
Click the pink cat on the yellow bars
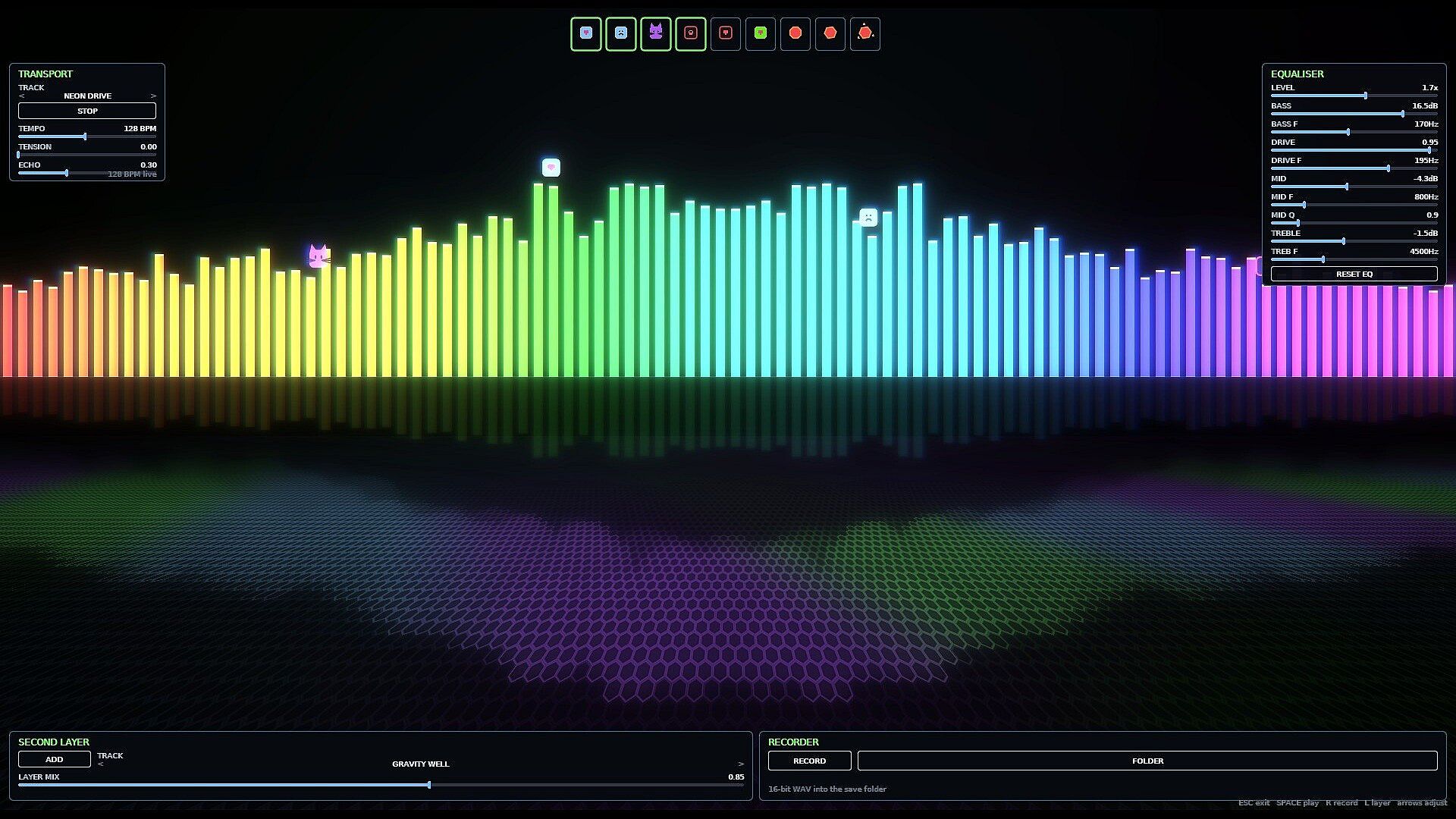tap(318, 256)
